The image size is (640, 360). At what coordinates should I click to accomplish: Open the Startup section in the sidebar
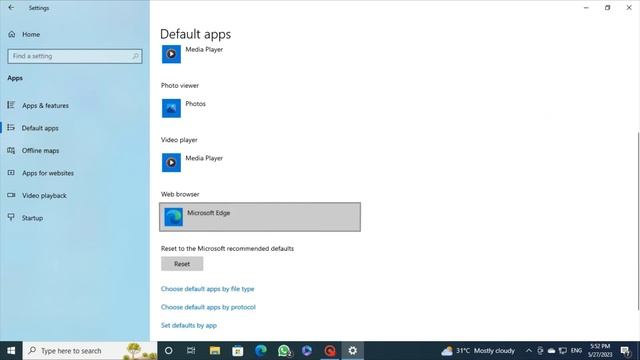tap(32, 218)
